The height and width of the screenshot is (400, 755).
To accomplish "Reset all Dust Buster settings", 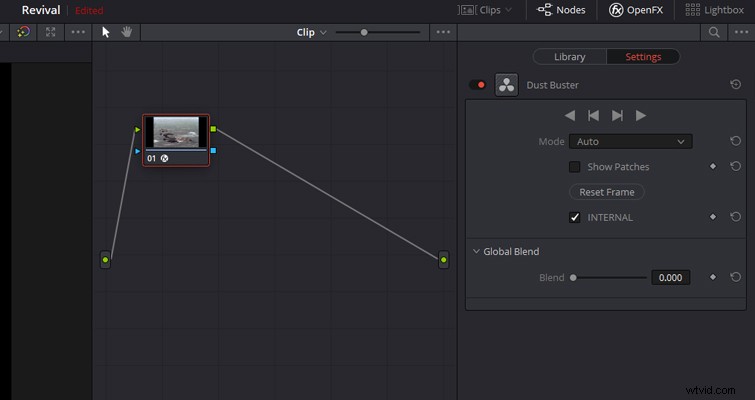I will [735, 85].
